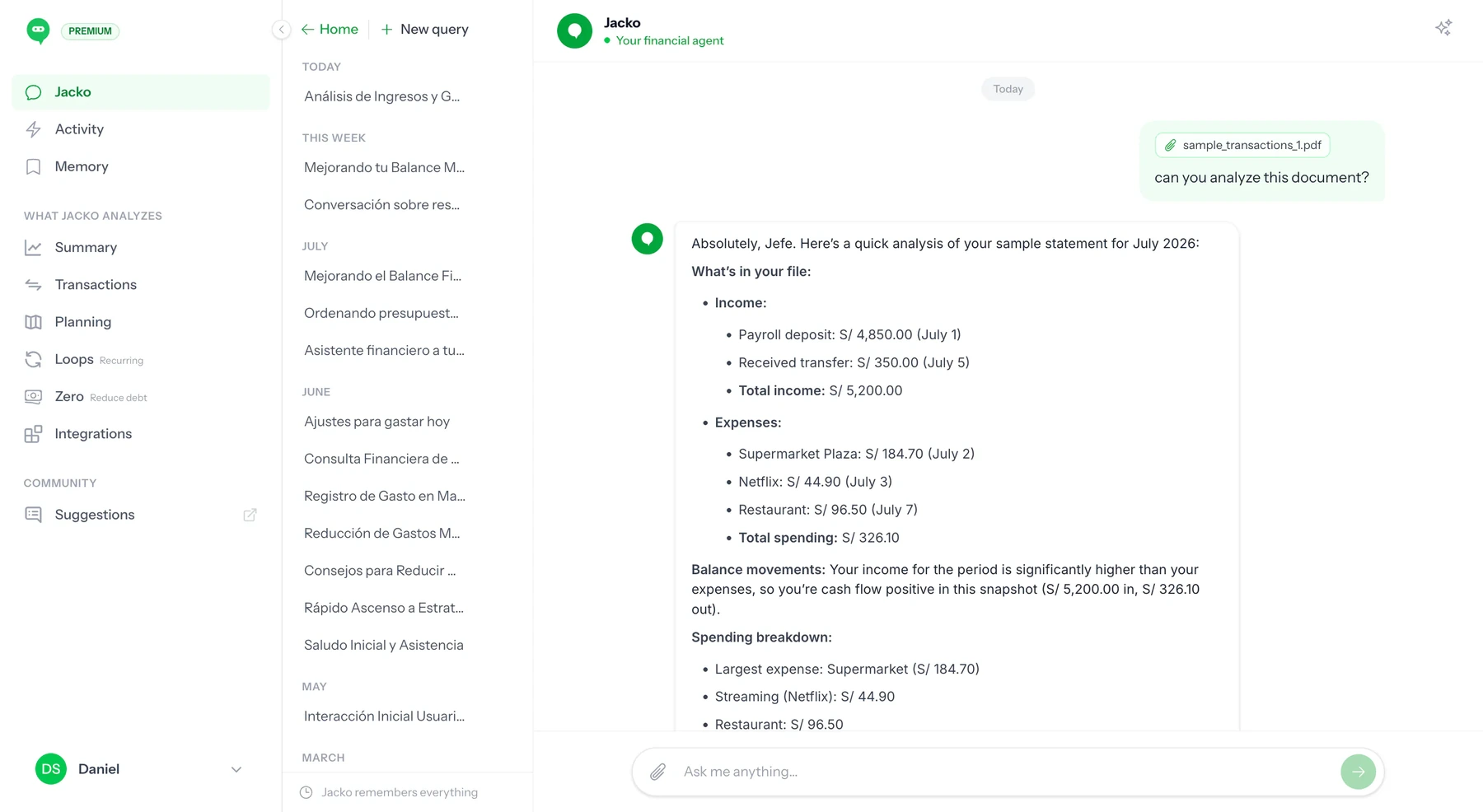Open Integrations icon in sidebar

(33, 434)
